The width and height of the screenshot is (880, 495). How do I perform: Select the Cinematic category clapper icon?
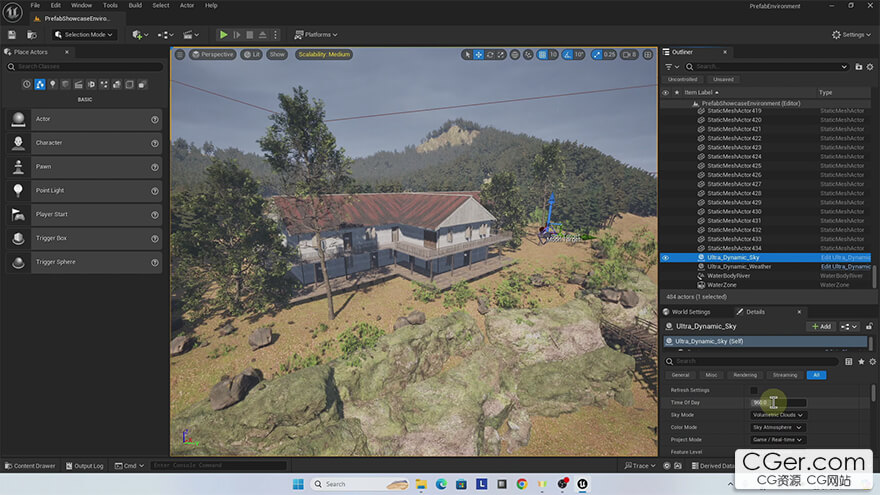[x=79, y=84]
